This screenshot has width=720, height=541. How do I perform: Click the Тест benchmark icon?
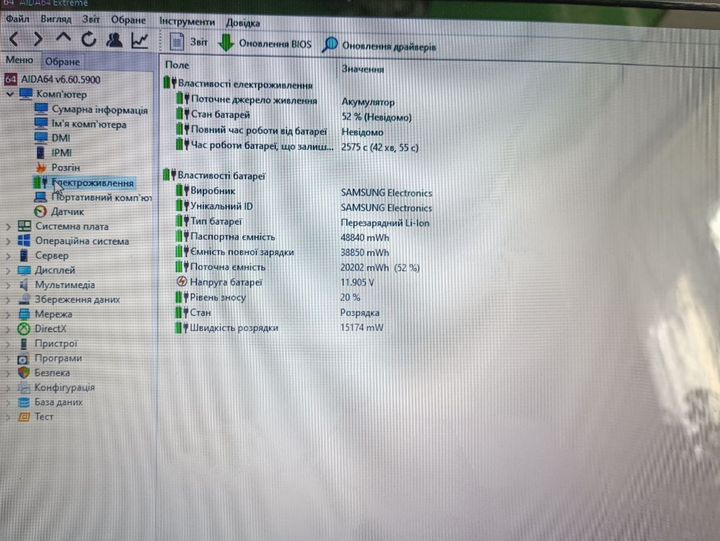pos(23,417)
